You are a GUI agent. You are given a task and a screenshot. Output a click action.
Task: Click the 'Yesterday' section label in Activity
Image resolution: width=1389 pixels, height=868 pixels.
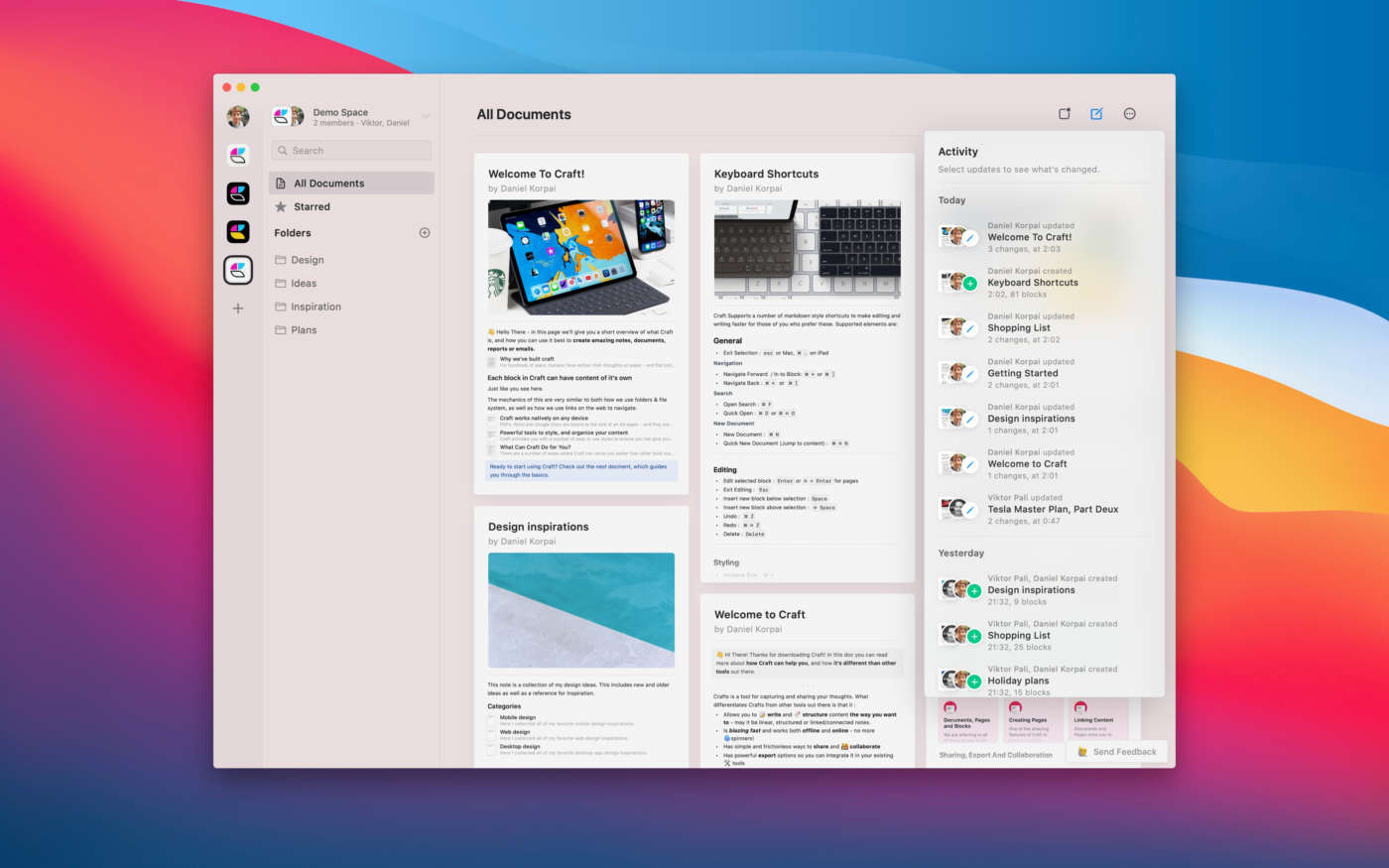[961, 554]
